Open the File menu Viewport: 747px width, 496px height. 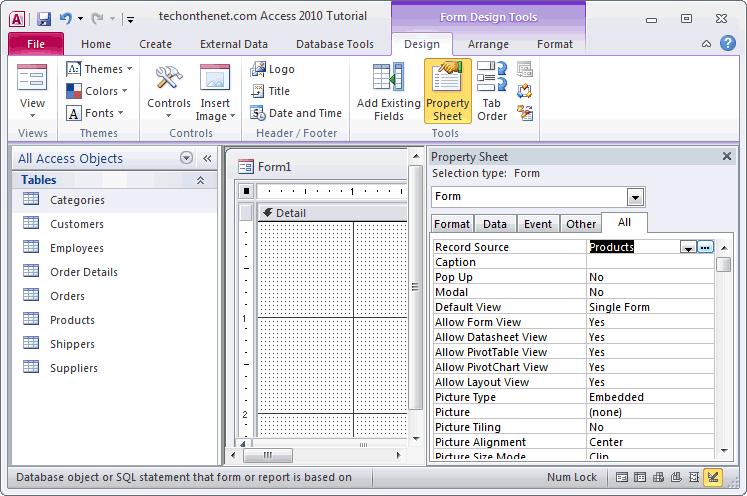[35, 44]
